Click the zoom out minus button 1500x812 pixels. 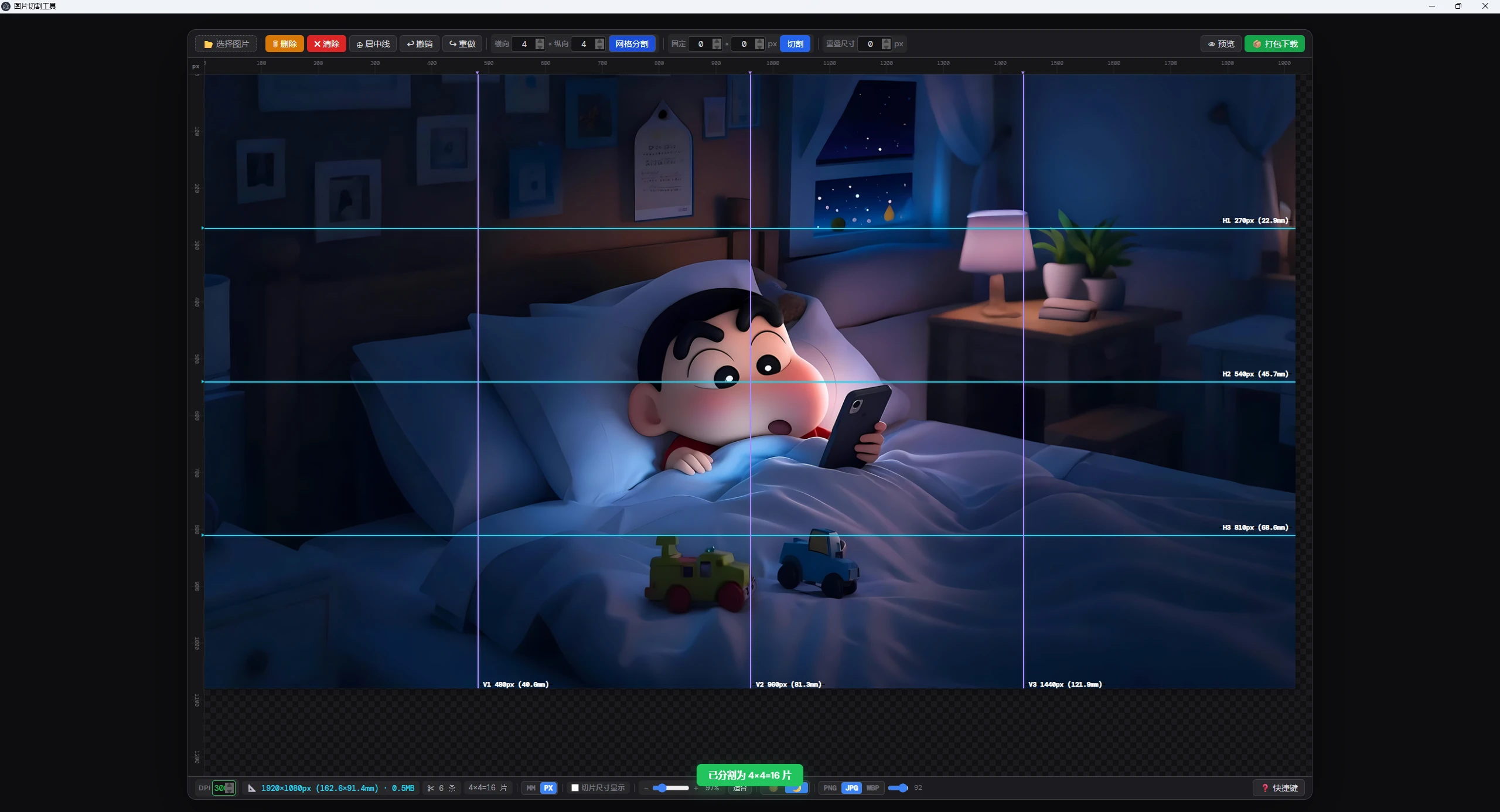coord(646,788)
